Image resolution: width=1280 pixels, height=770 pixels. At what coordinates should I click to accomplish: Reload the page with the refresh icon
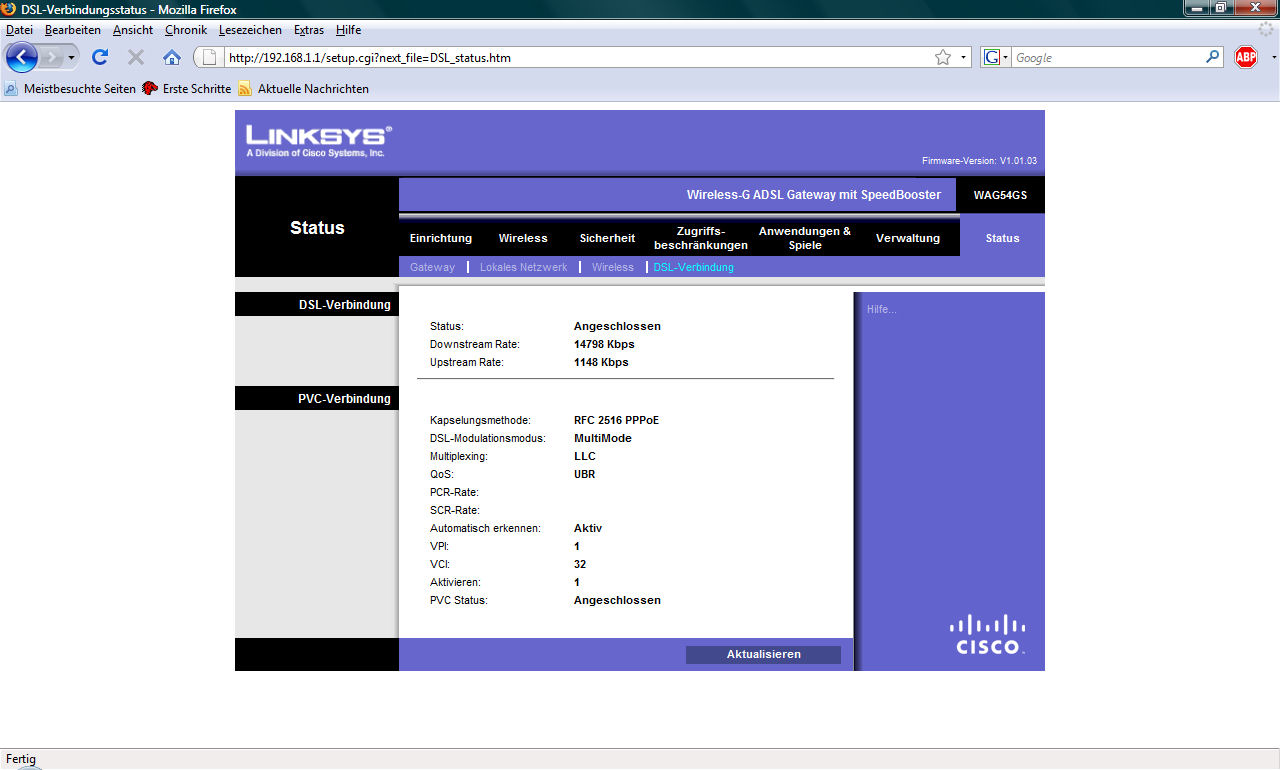[100, 58]
